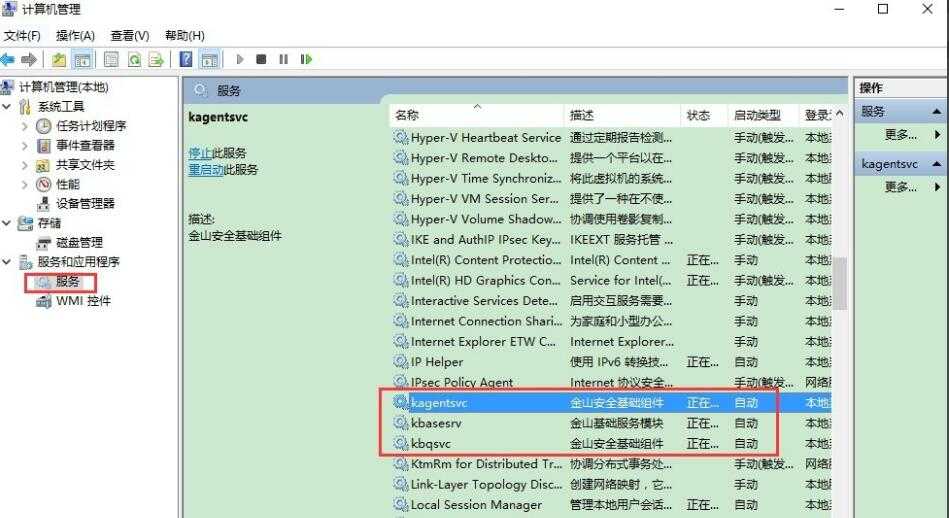Viewport: 949px width, 518px height.
Task: Select IKE and AuthIP IPsec Keying row
Action: point(611,240)
